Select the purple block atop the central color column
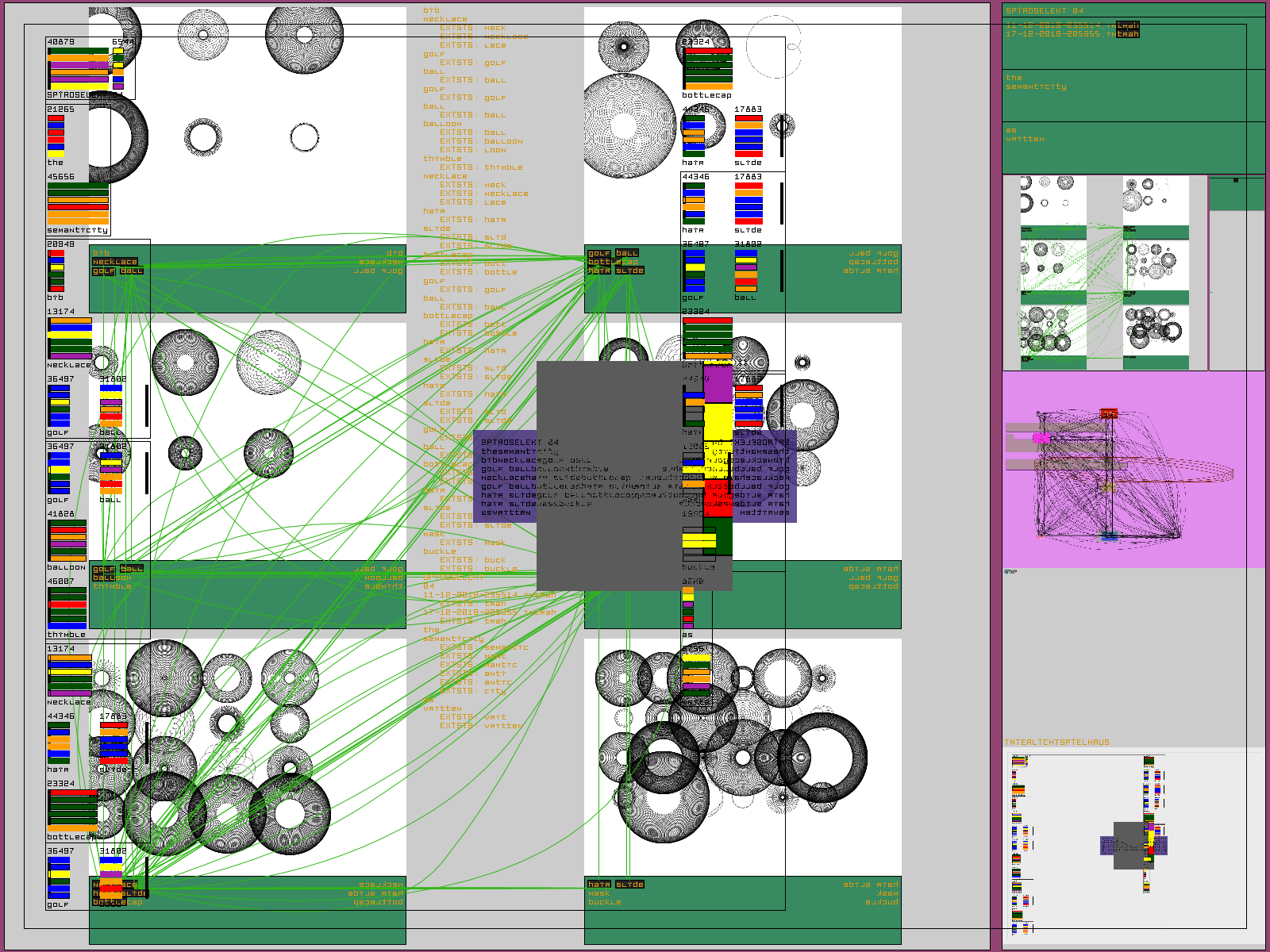The height and width of the screenshot is (952, 1270). click(x=718, y=384)
